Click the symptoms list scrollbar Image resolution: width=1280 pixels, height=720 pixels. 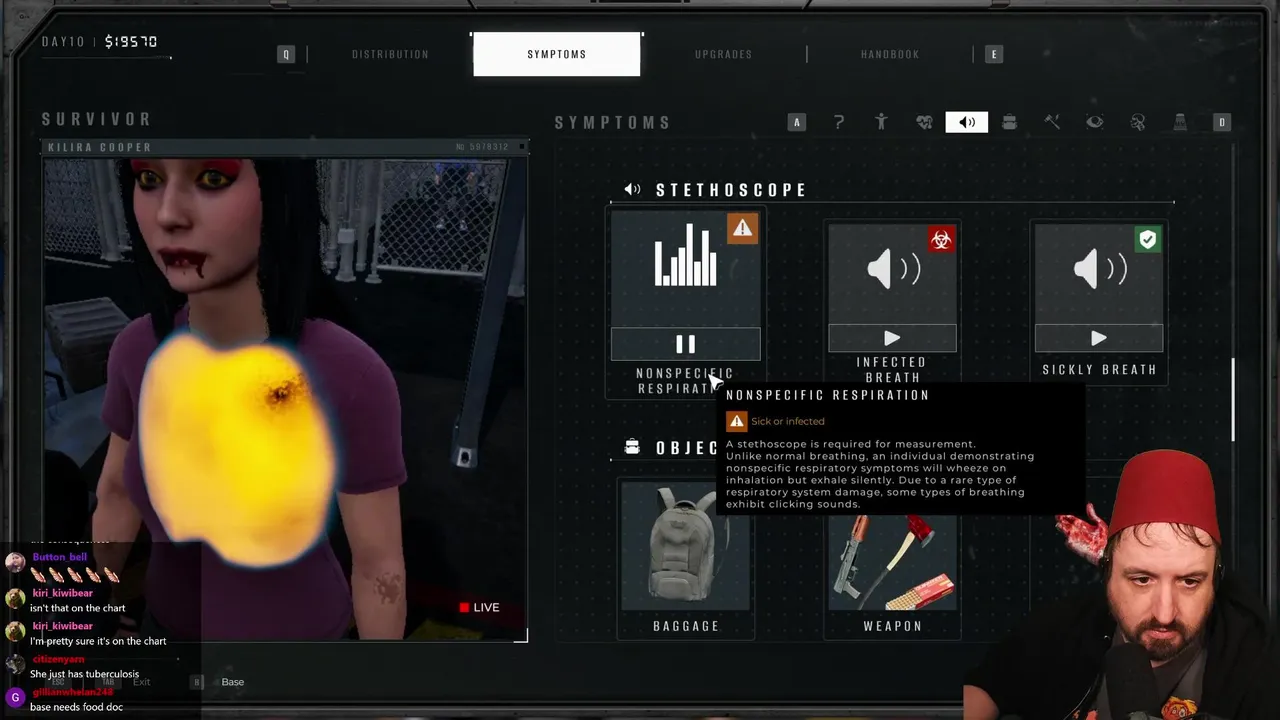(1233, 399)
